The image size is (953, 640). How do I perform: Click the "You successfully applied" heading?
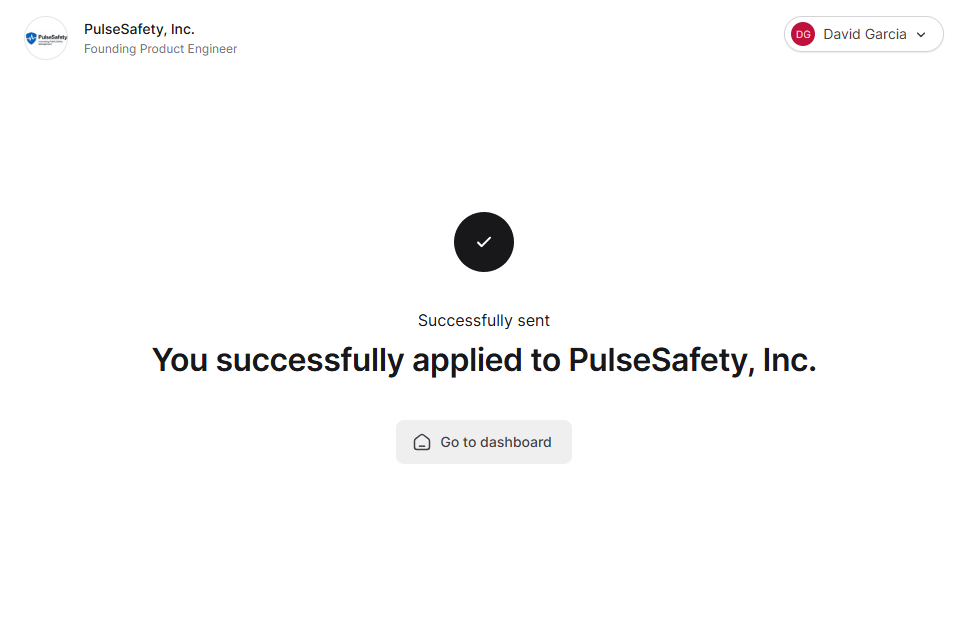(484, 360)
